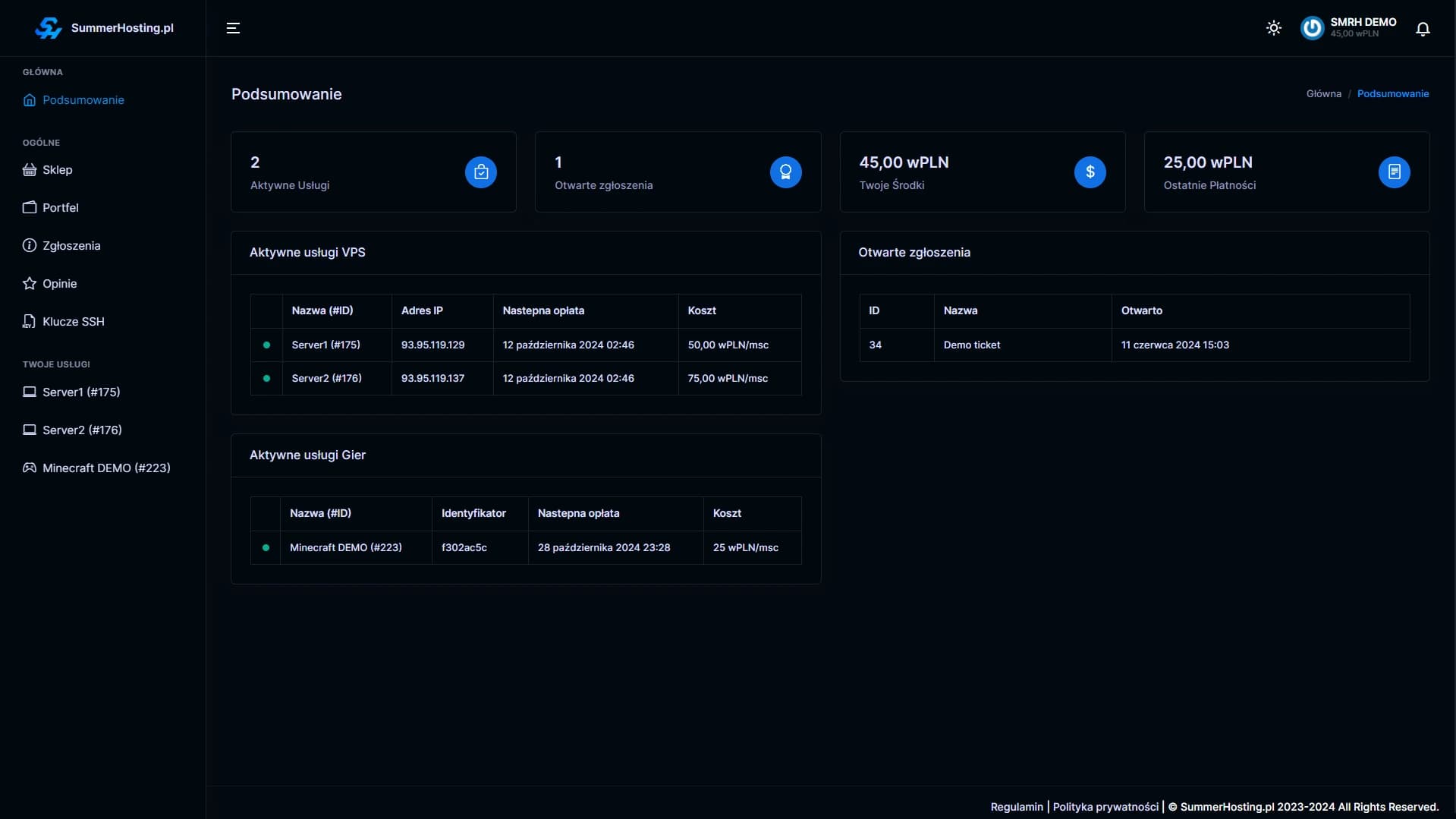Click the SMRH DEMO account name
Screen dimensions: 1456x819
[x=1363, y=22]
